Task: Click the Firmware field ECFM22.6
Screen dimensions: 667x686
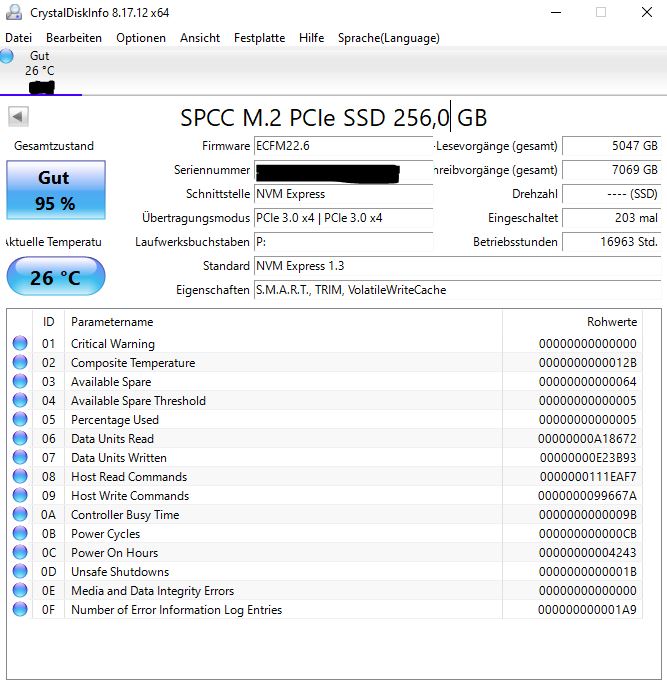Action: [x=343, y=146]
